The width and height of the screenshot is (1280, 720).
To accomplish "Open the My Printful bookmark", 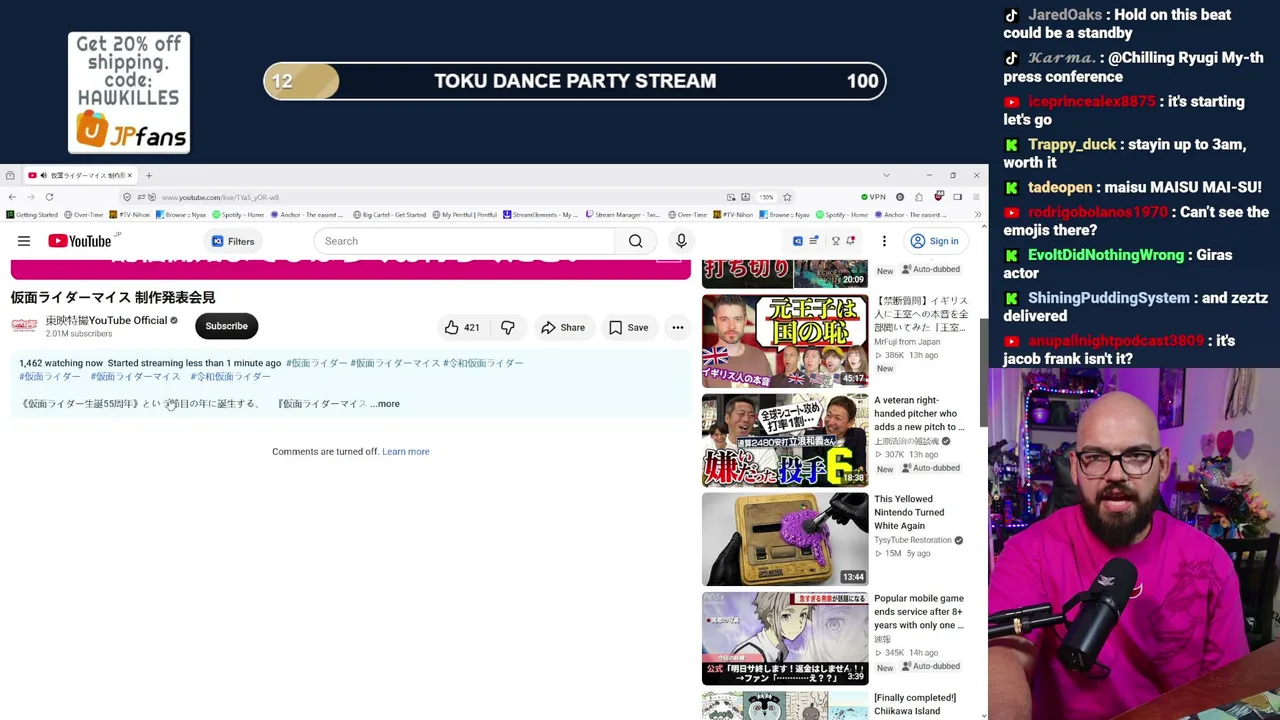I will tap(464, 215).
